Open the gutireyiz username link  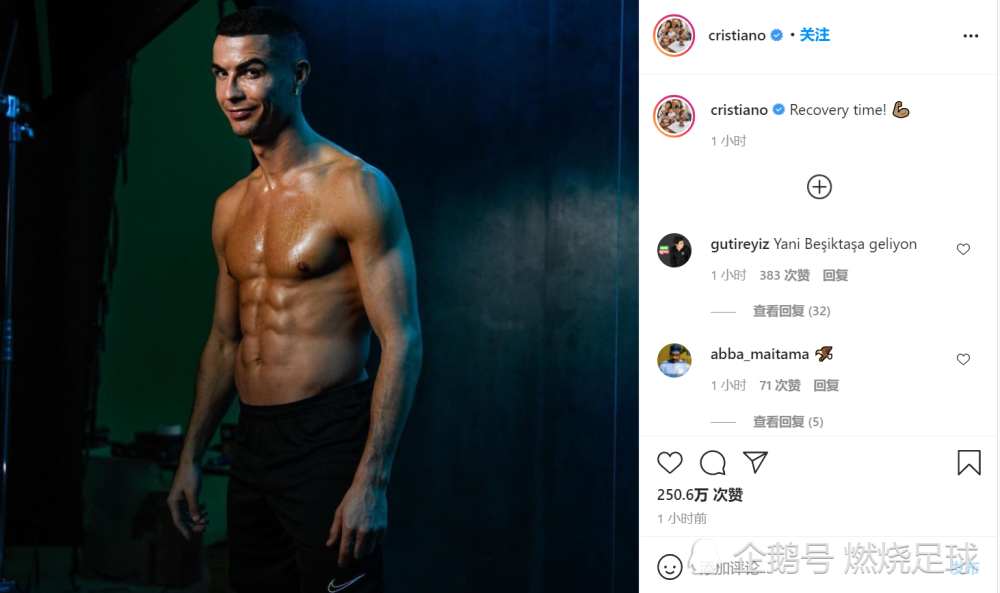coord(739,244)
